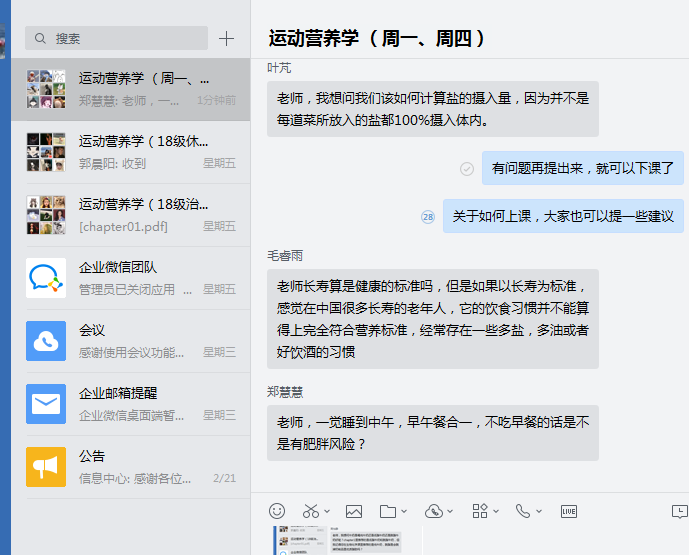
Task: Click the folder file icon
Action: tap(388, 511)
